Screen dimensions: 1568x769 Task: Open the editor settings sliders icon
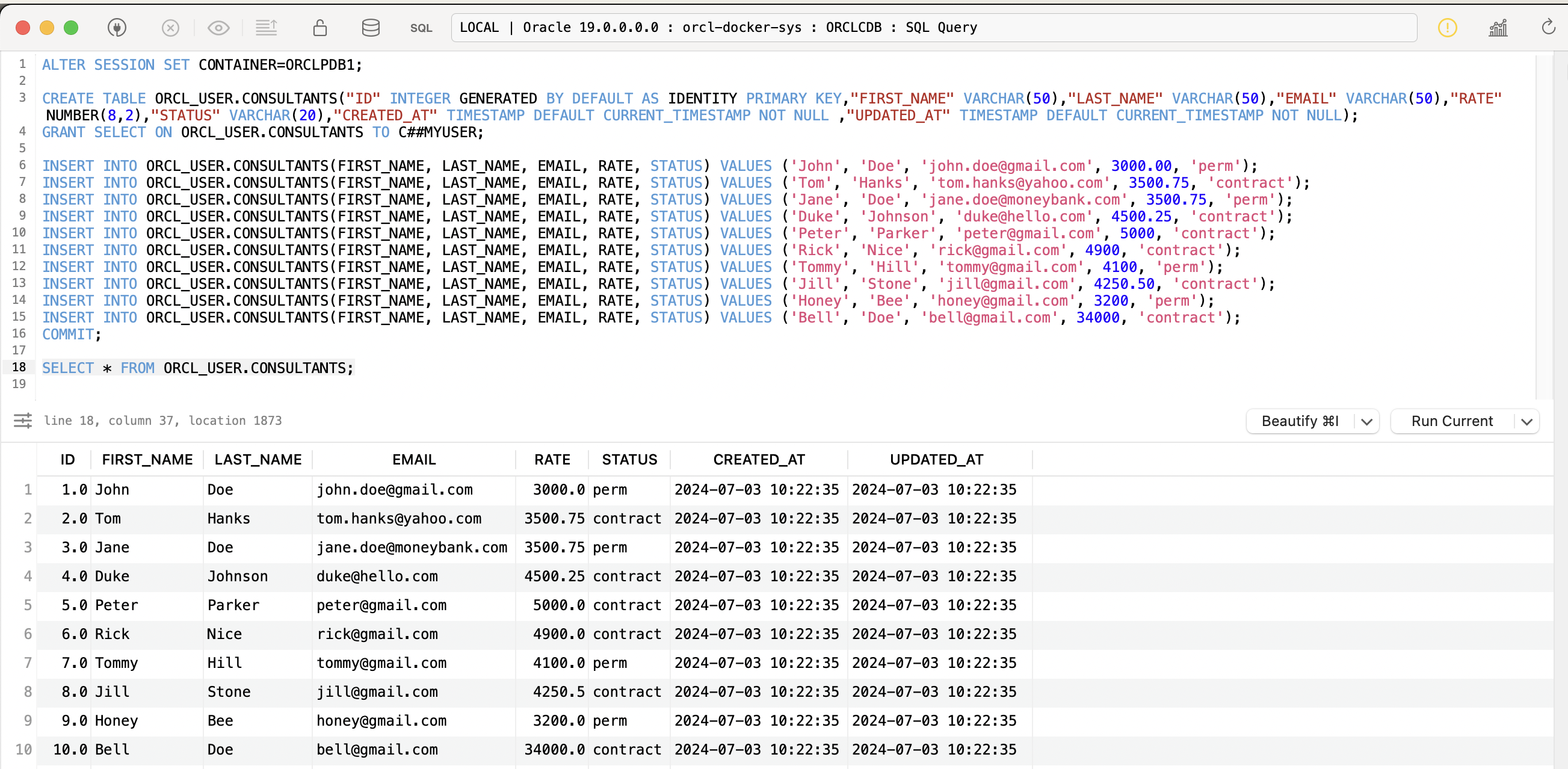(x=22, y=421)
